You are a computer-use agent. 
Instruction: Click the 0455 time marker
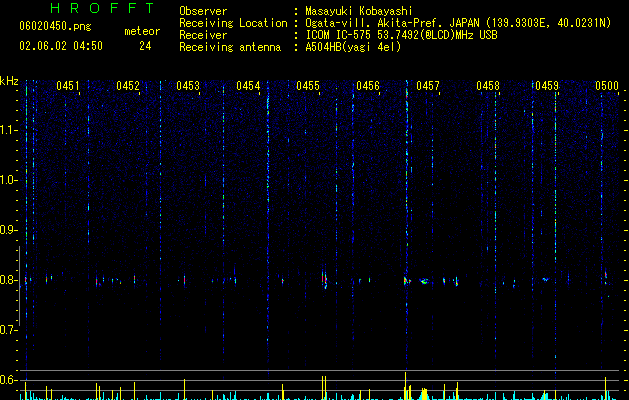[308, 85]
